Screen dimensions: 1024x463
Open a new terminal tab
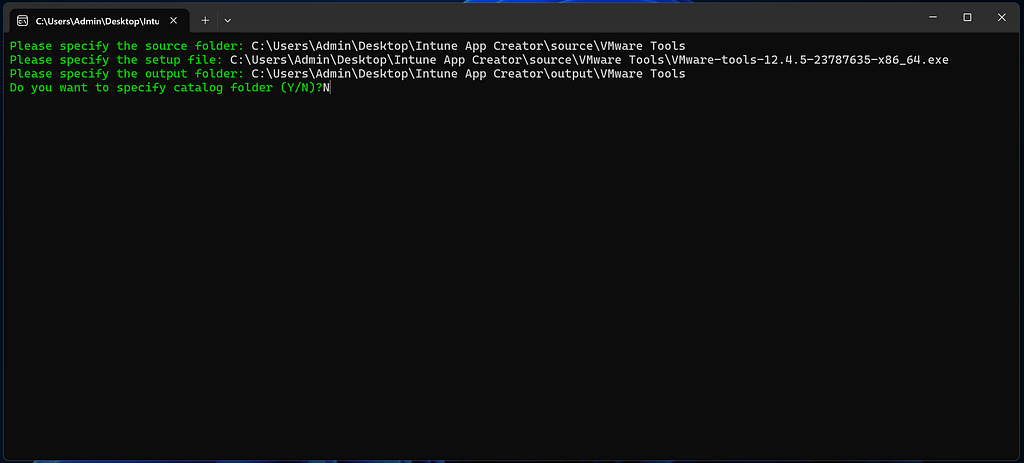pyautogui.click(x=205, y=20)
